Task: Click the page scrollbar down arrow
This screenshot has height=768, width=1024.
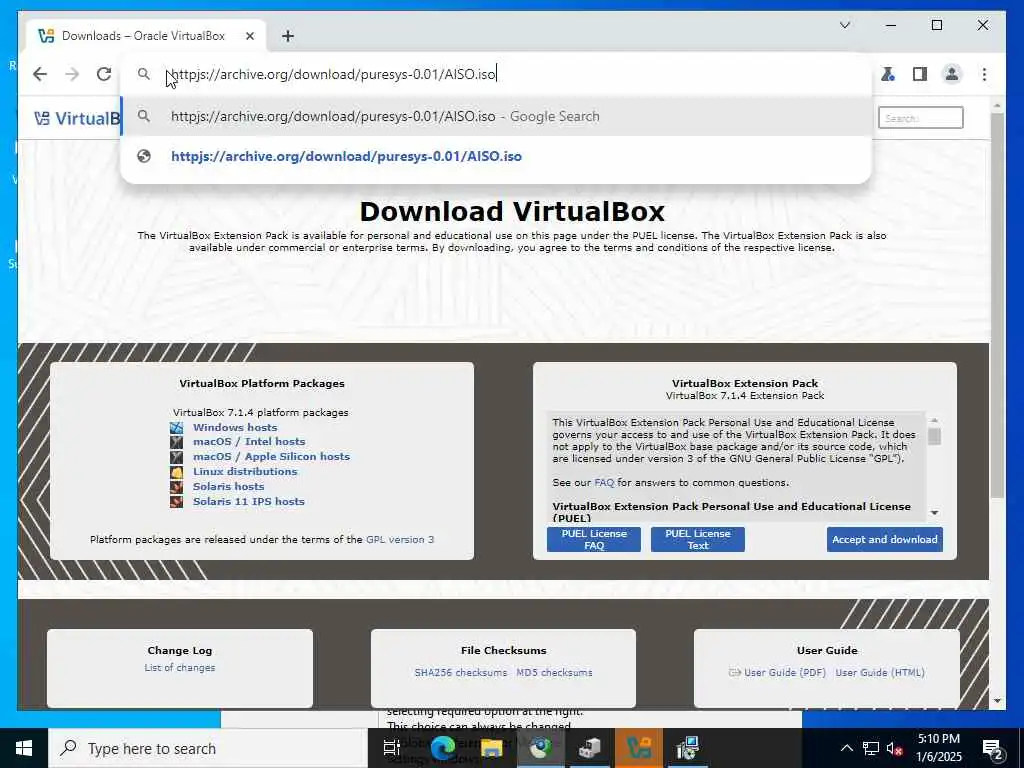Action: (x=997, y=701)
